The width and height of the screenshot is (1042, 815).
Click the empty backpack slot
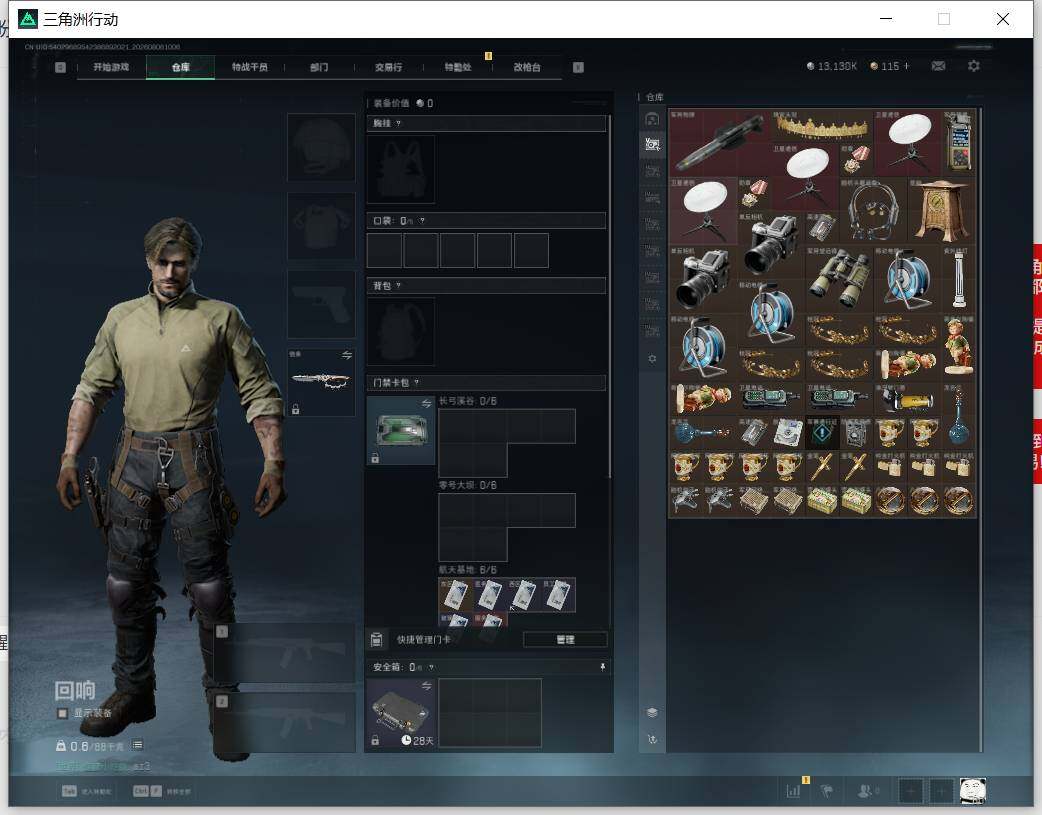point(401,331)
